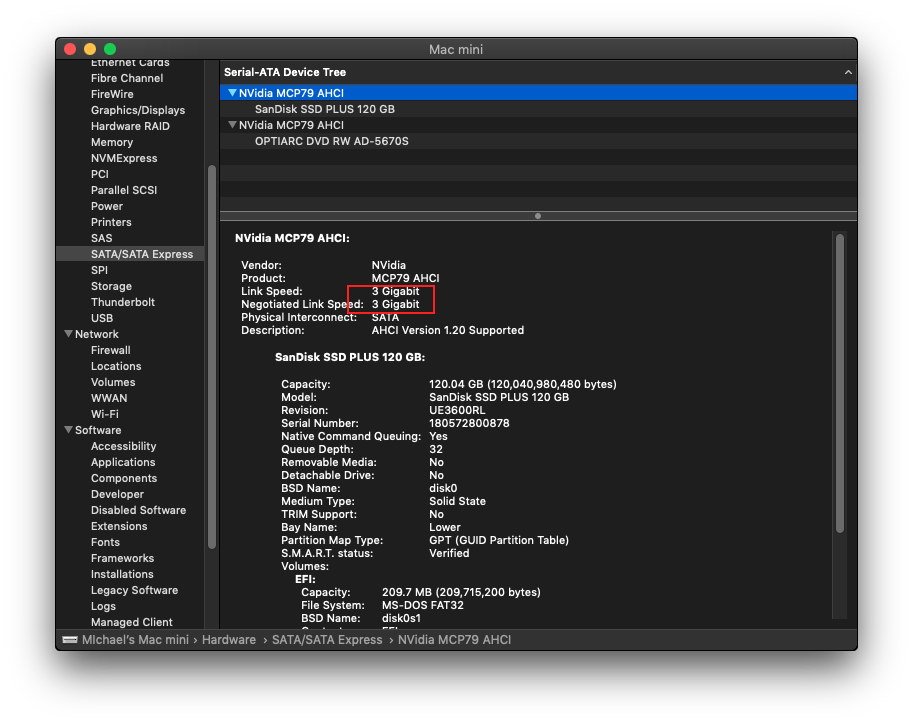Image resolution: width=913 pixels, height=724 pixels.
Task: Open Legacy Software in the sidebar
Action: tap(135, 590)
